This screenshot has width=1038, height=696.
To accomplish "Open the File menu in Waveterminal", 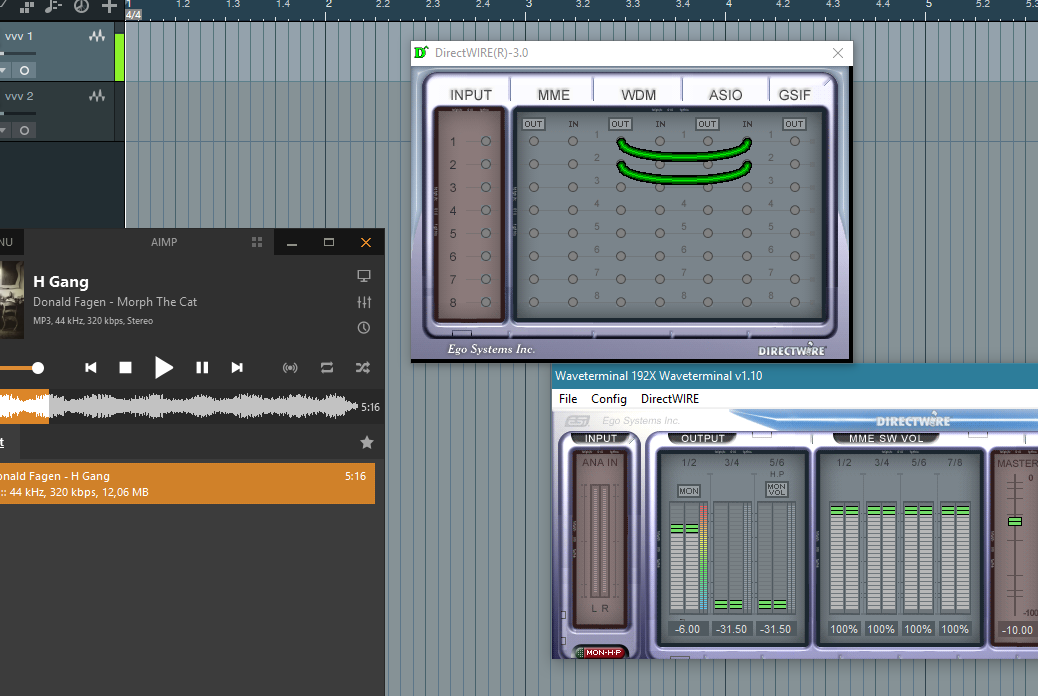I will click(x=568, y=399).
